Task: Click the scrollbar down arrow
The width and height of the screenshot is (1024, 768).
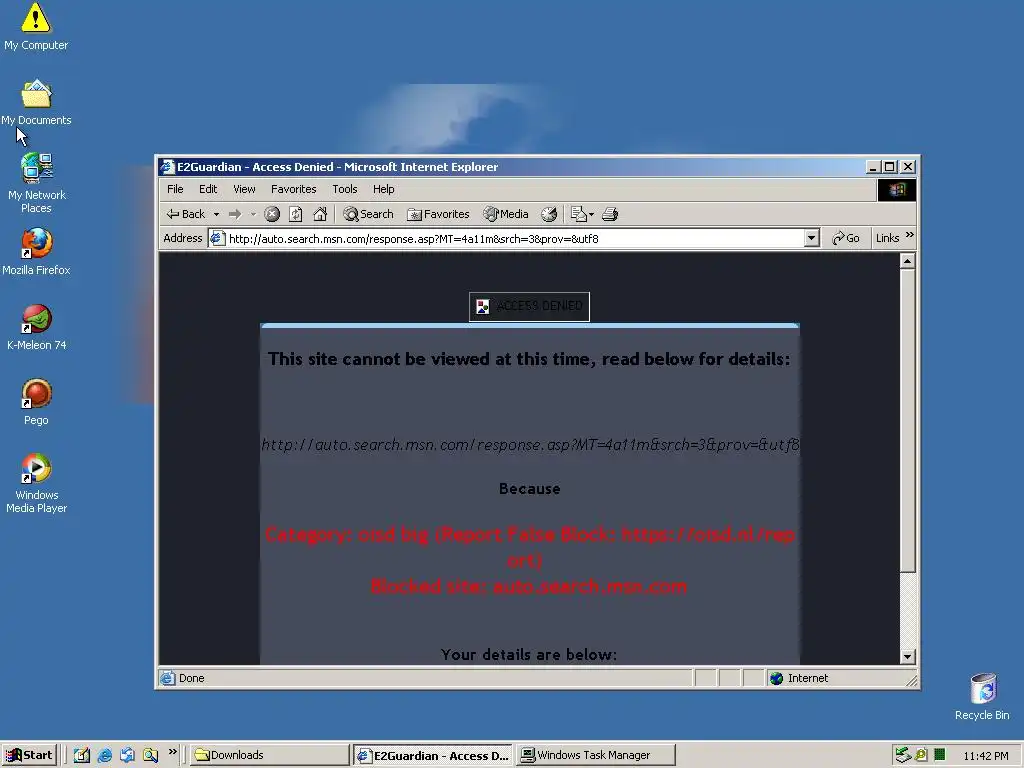Action: 907,657
